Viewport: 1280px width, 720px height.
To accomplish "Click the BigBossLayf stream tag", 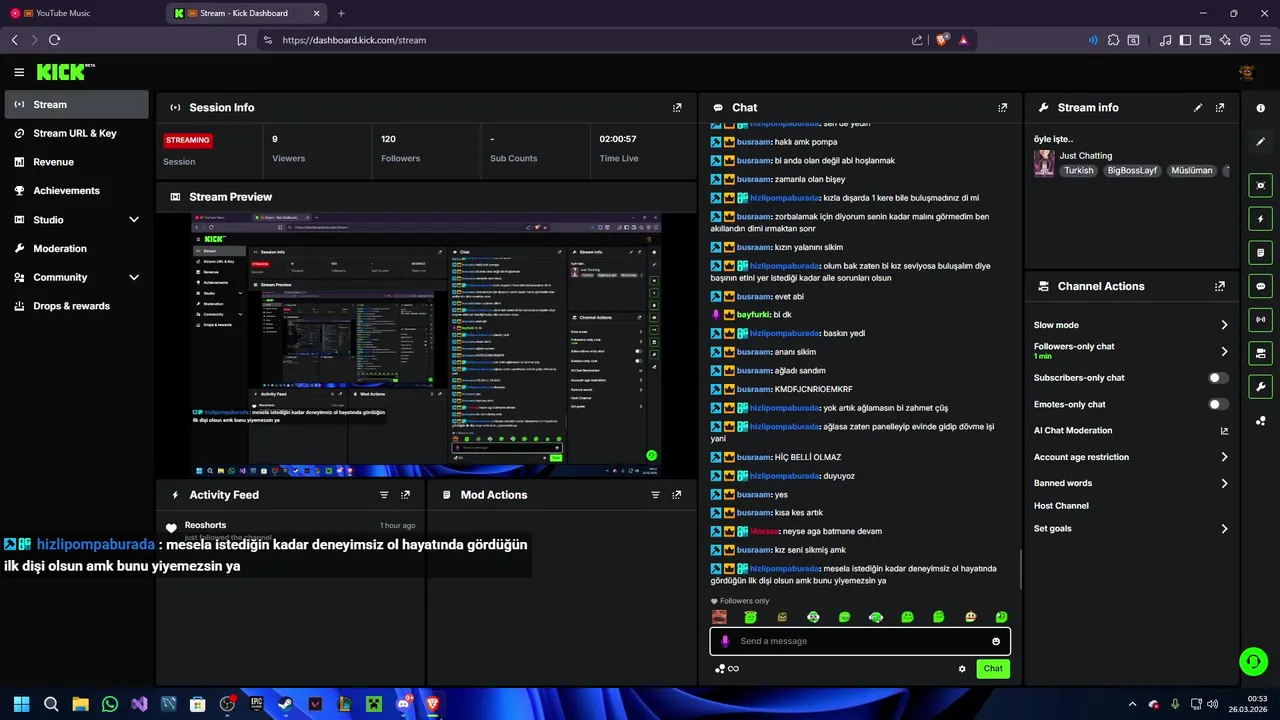I will click(x=1132, y=171).
